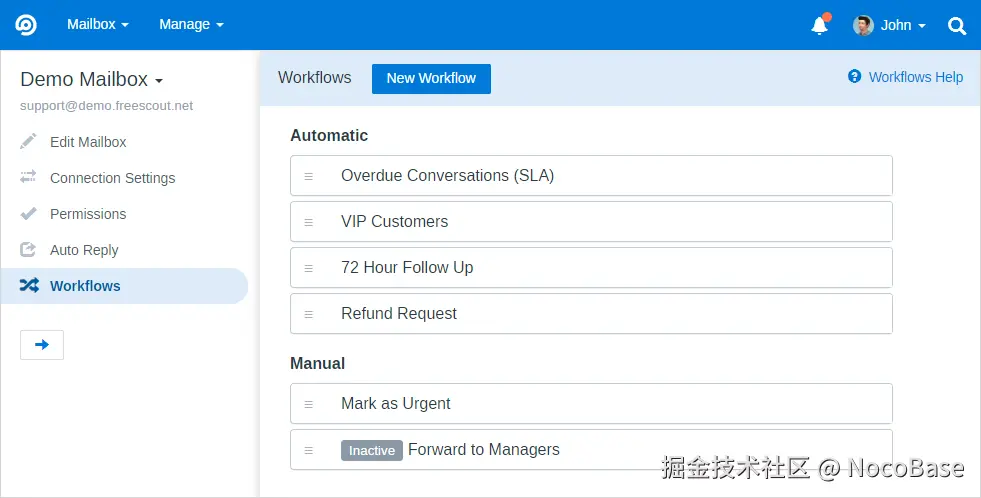Click the Workflows Help question icon

pos(854,77)
